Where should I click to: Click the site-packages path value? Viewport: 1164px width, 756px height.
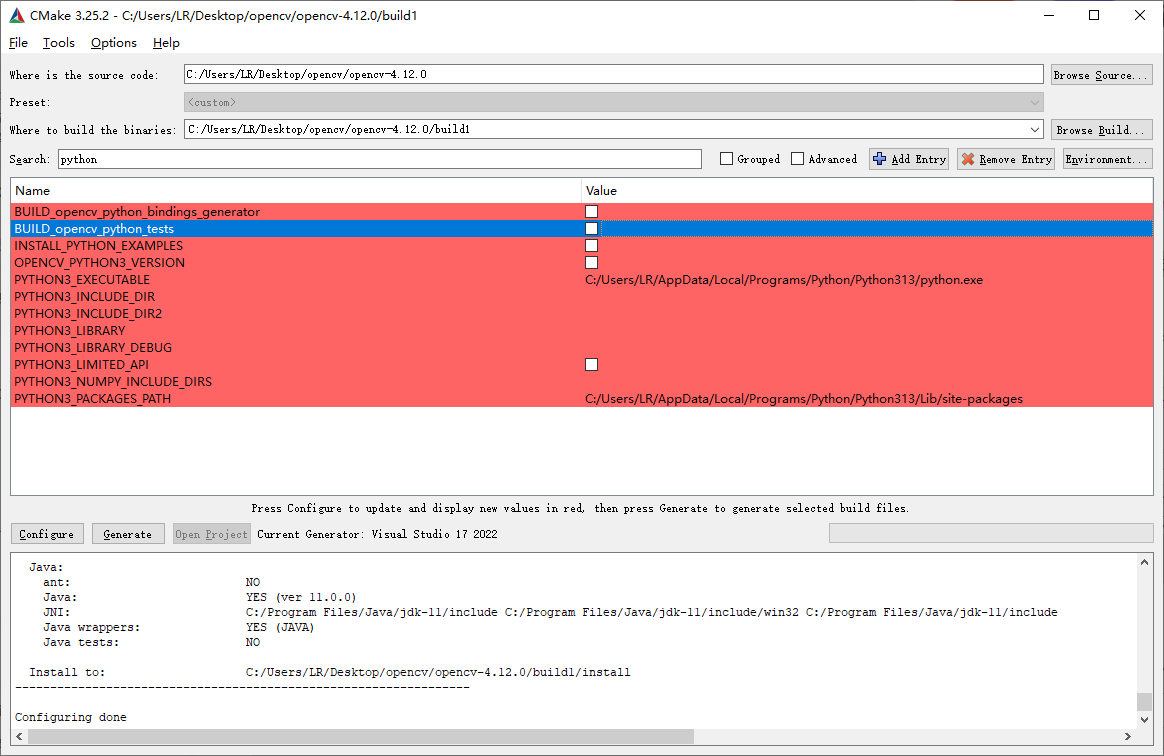coord(804,399)
